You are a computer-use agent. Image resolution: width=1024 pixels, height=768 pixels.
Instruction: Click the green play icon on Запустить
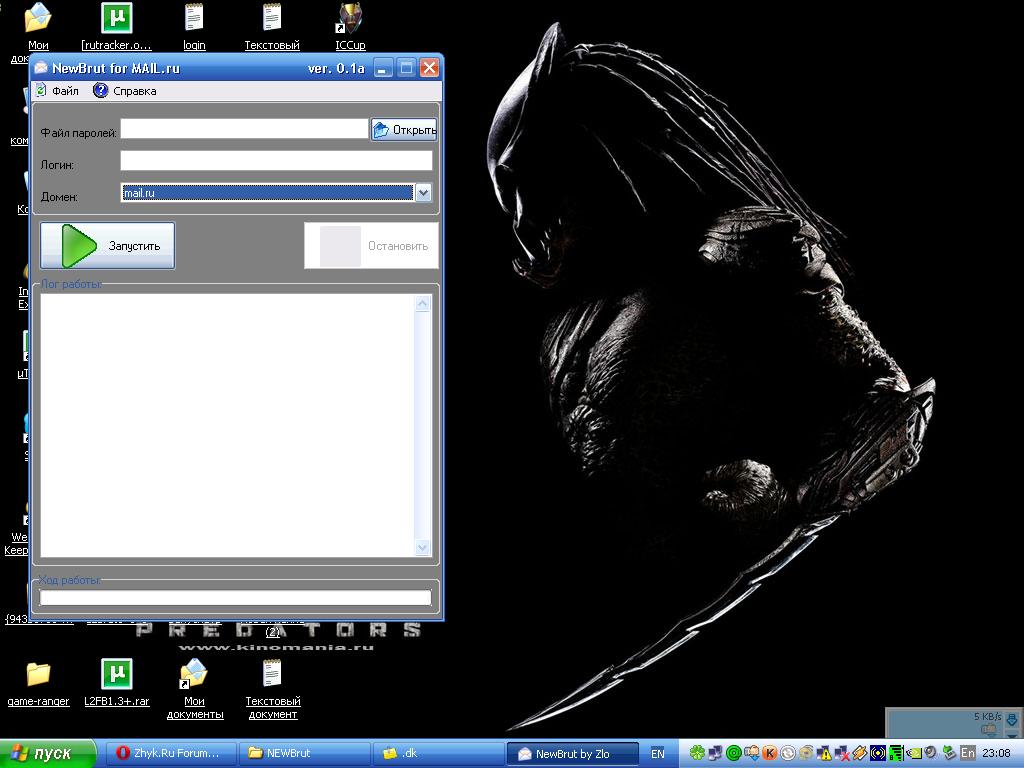[78, 246]
